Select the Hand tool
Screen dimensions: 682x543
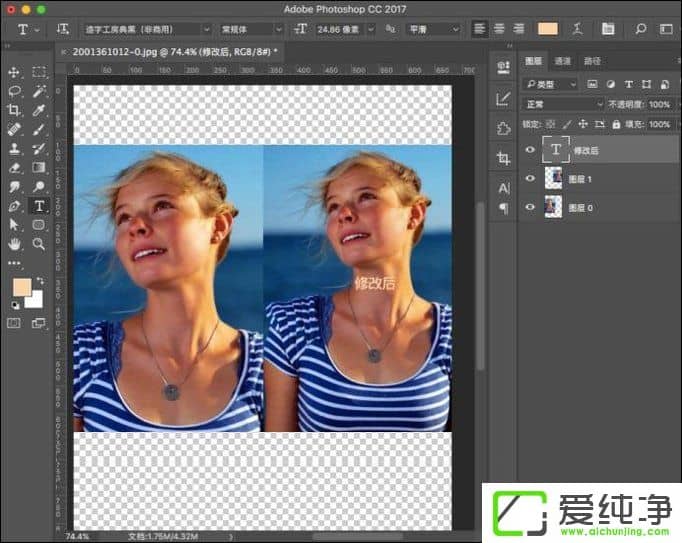pyautogui.click(x=14, y=243)
